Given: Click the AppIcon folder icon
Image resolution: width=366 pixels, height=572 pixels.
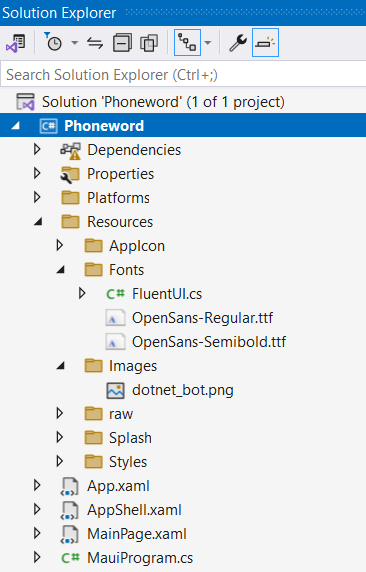Looking at the screenshot, I should pyautogui.click(x=93, y=246).
